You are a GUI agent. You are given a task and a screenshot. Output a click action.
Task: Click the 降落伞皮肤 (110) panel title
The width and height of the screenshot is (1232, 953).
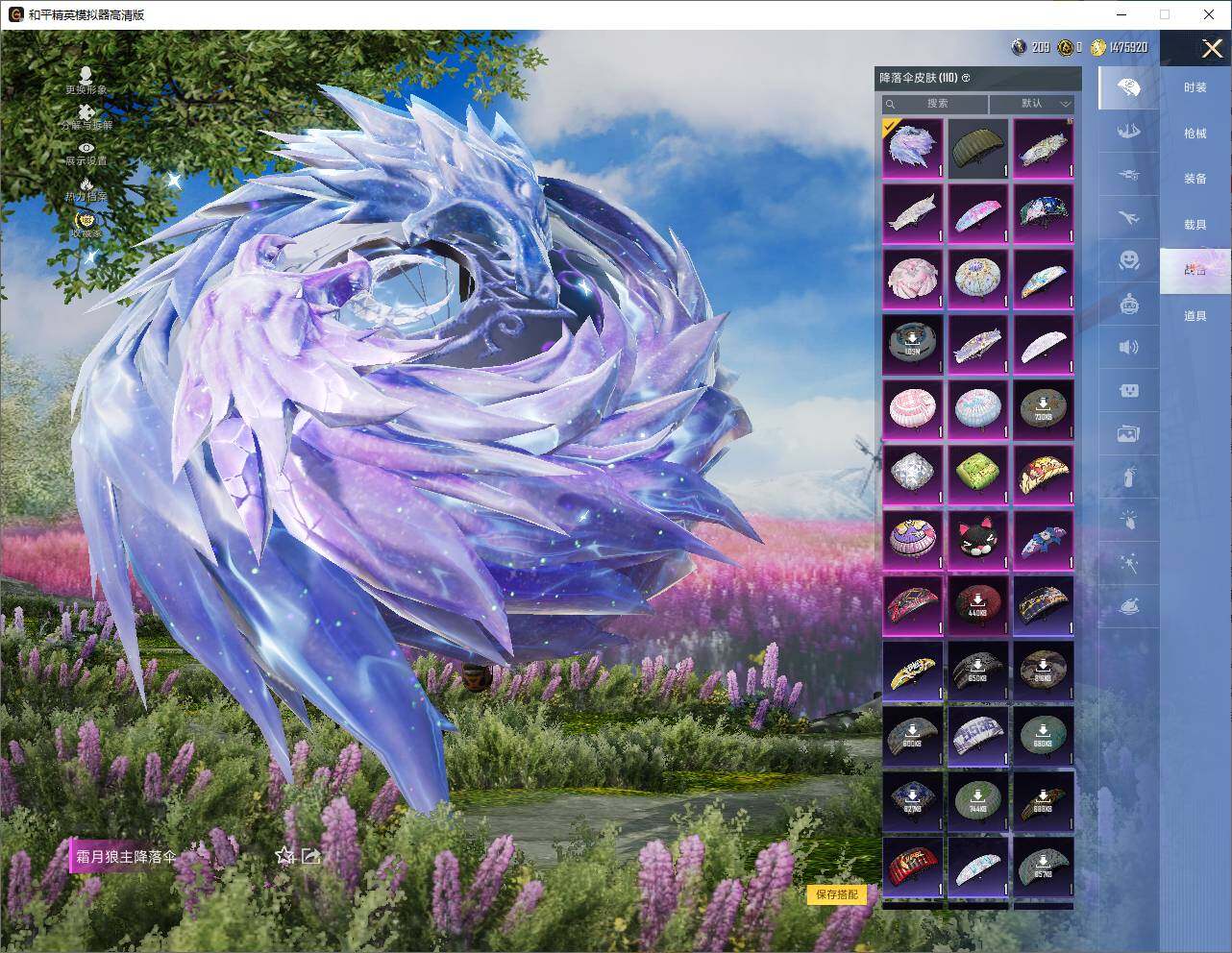pyautogui.click(x=919, y=78)
